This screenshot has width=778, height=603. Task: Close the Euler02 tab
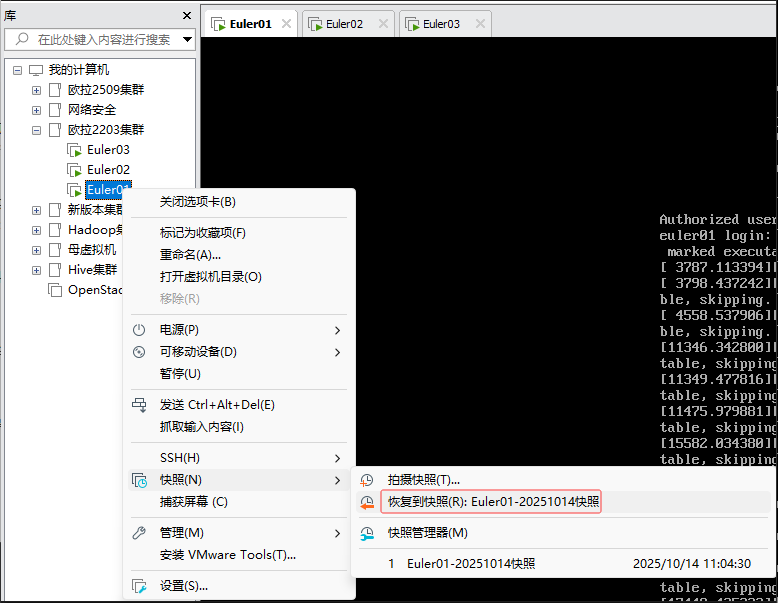point(383,23)
